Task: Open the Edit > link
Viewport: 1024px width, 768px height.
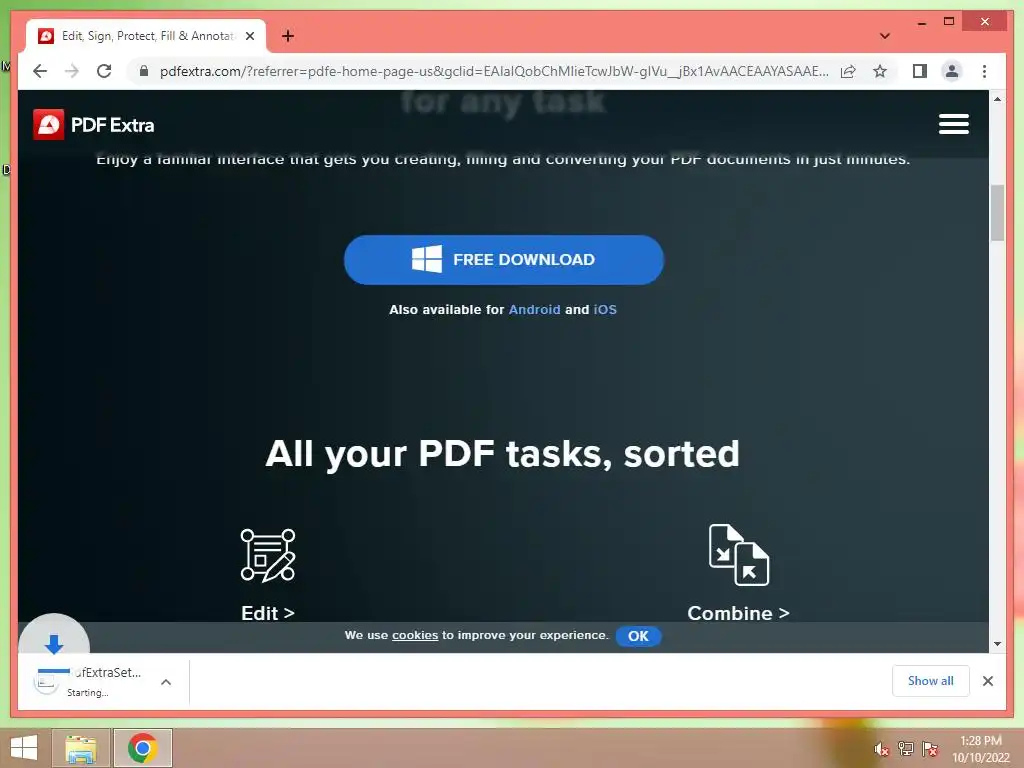Action: tap(268, 613)
